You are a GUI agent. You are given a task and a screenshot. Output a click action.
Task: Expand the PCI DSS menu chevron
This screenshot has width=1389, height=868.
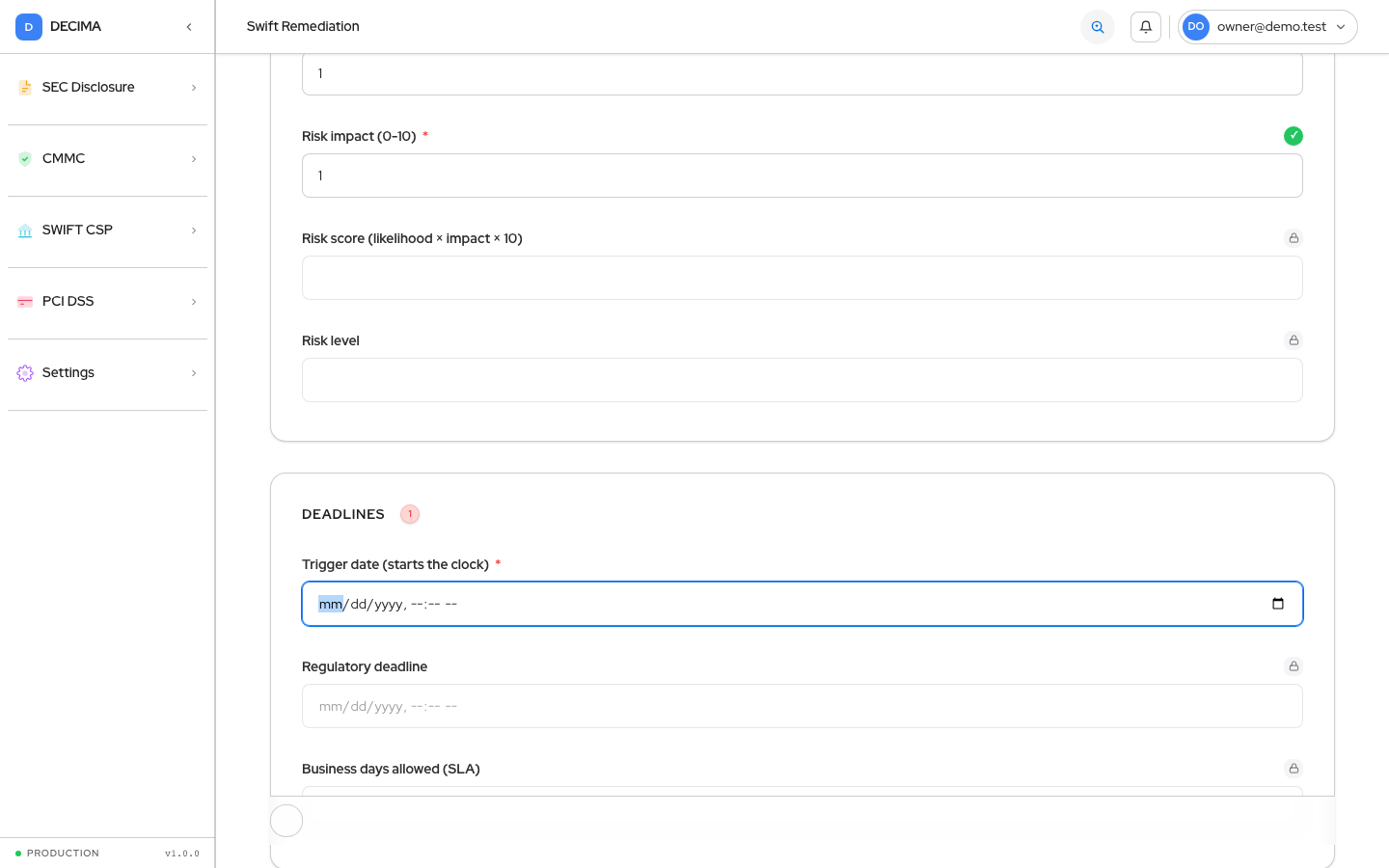click(194, 302)
